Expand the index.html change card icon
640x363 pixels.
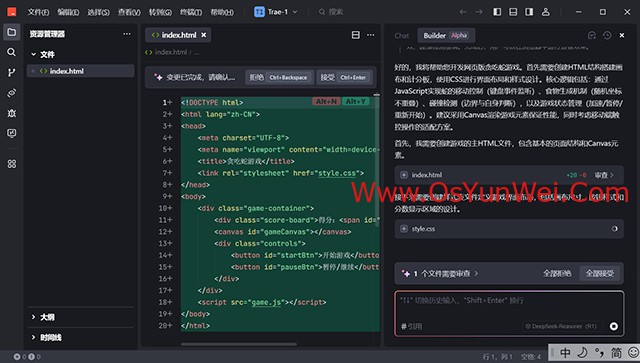point(404,175)
